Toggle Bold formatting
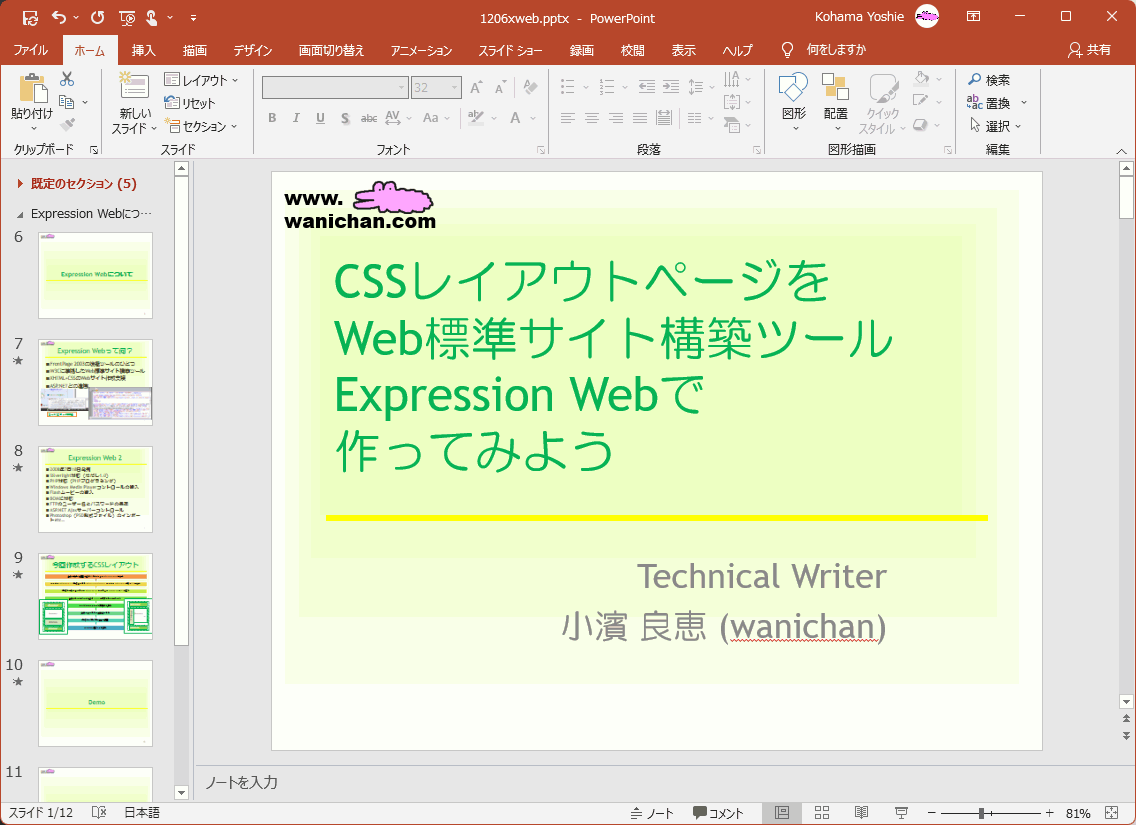 (x=272, y=117)
